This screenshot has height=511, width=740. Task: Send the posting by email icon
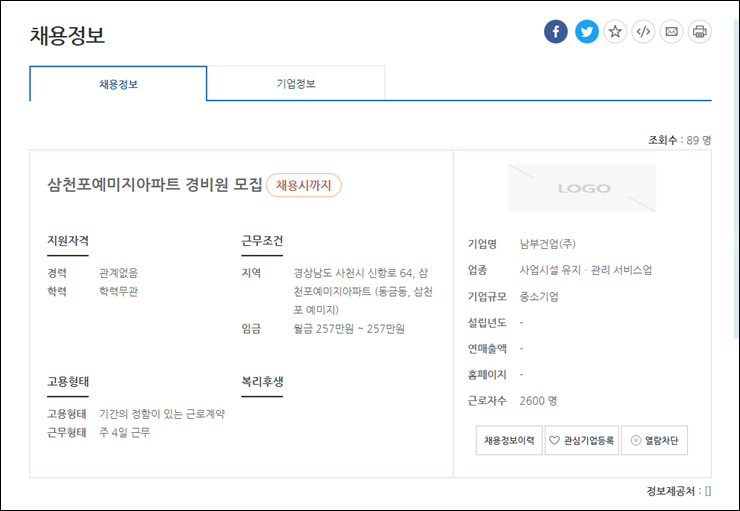coord(672,32)
